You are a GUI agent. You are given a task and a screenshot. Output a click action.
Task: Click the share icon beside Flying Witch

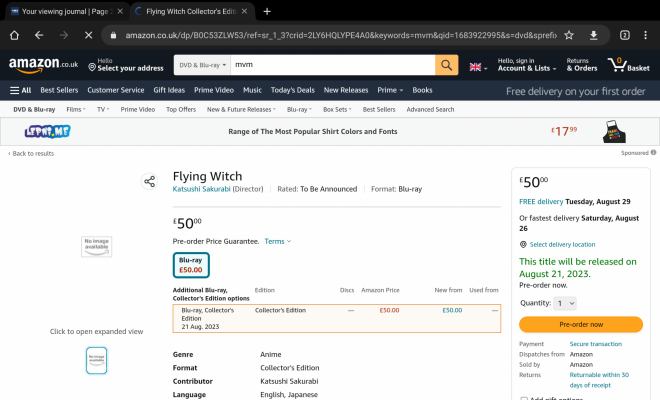pyautogui.click(x=149, y=181)
